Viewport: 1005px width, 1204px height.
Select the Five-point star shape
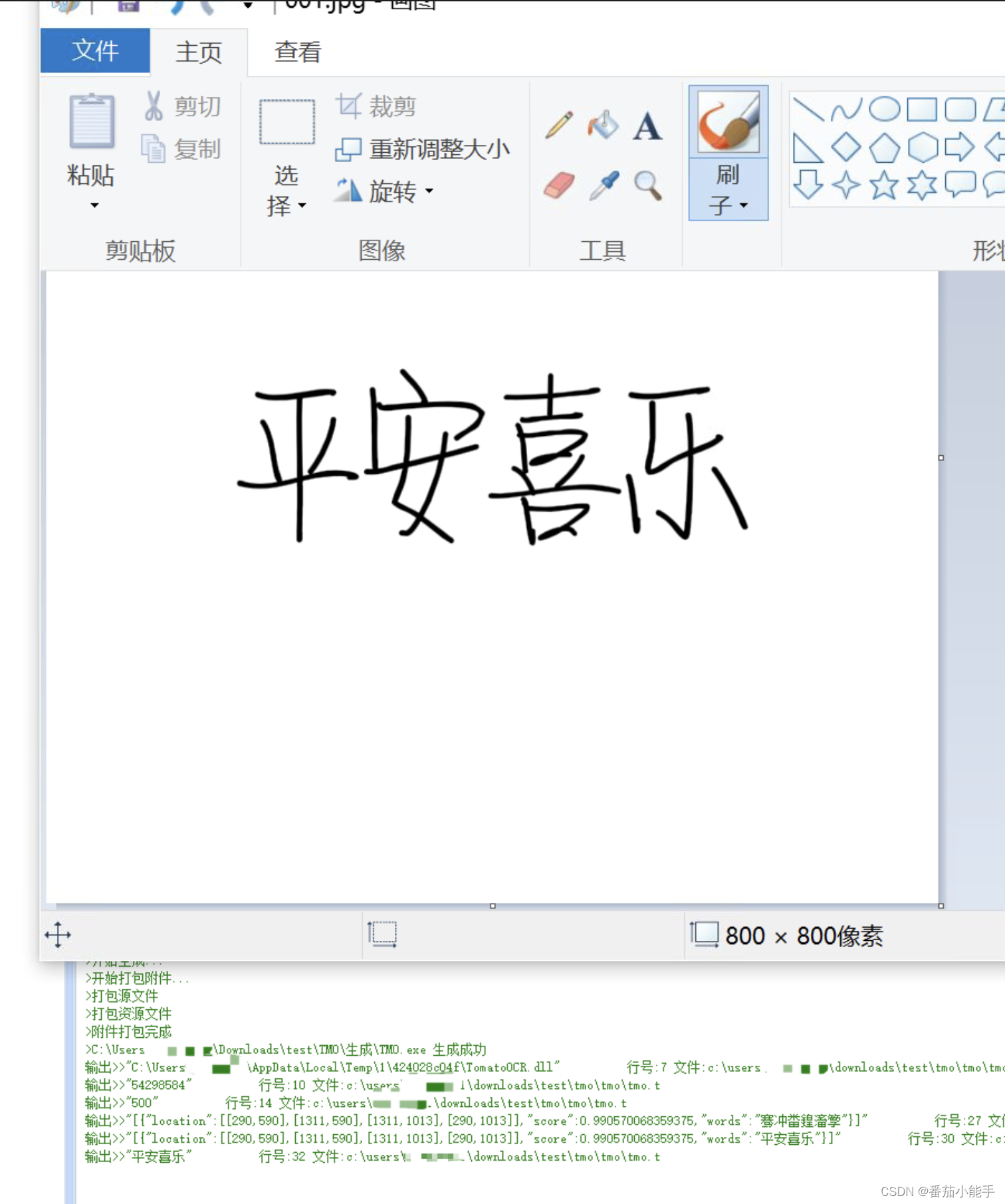click(885, 185)
